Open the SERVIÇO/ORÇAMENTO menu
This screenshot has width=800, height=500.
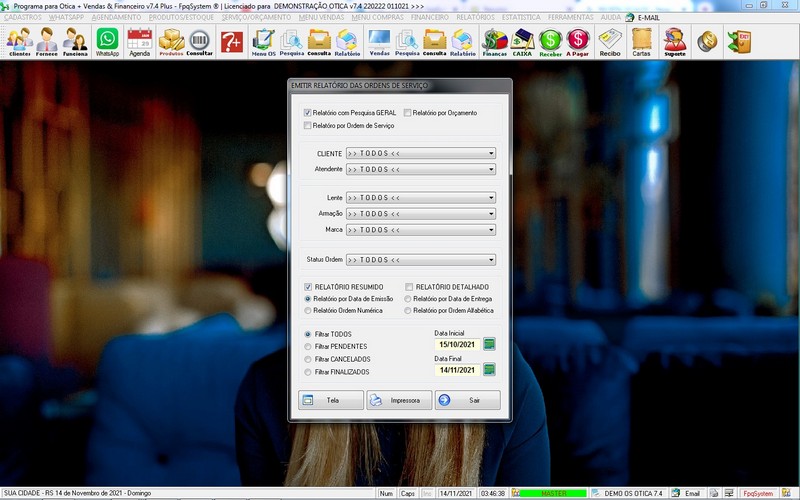click(256, 17)
